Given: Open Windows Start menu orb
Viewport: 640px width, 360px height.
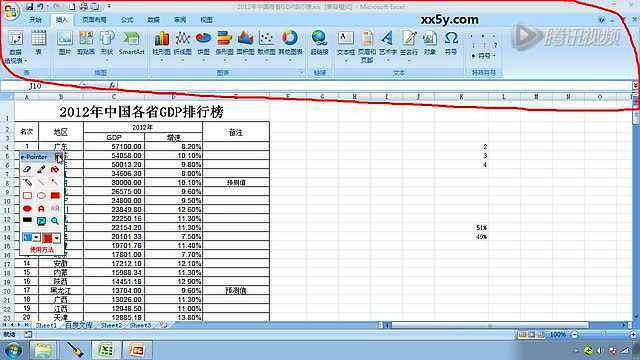Looking at the screenshot, I should [x=13, y=350].
